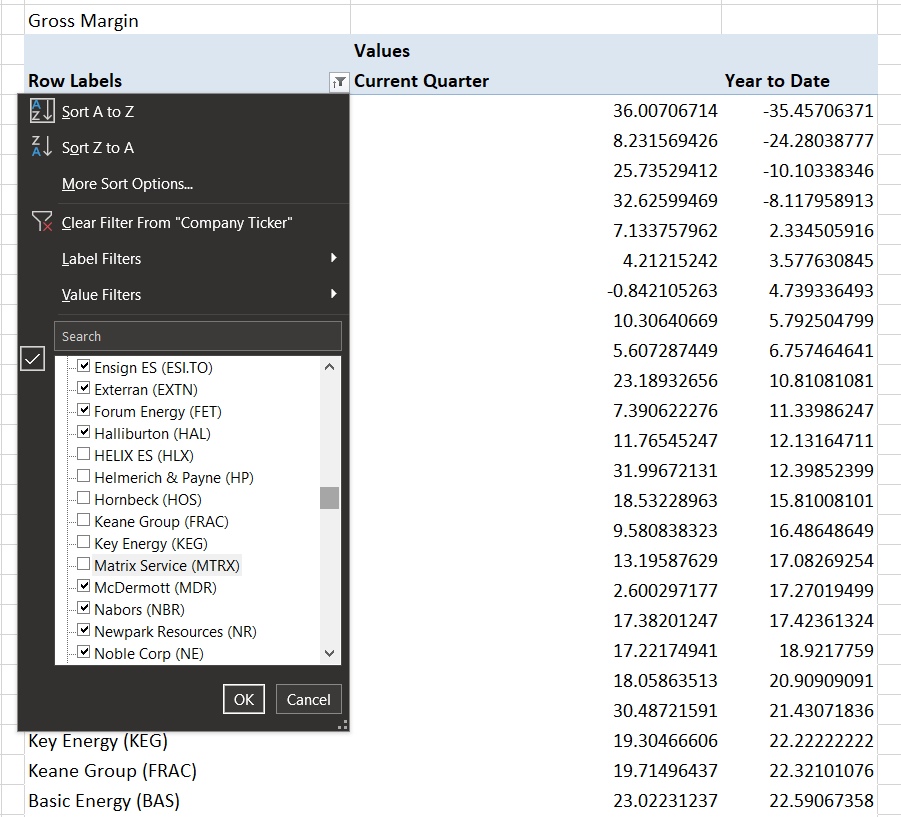
Task: Click the scroll down arrow in filter list
Action: [x=330, y=654]
